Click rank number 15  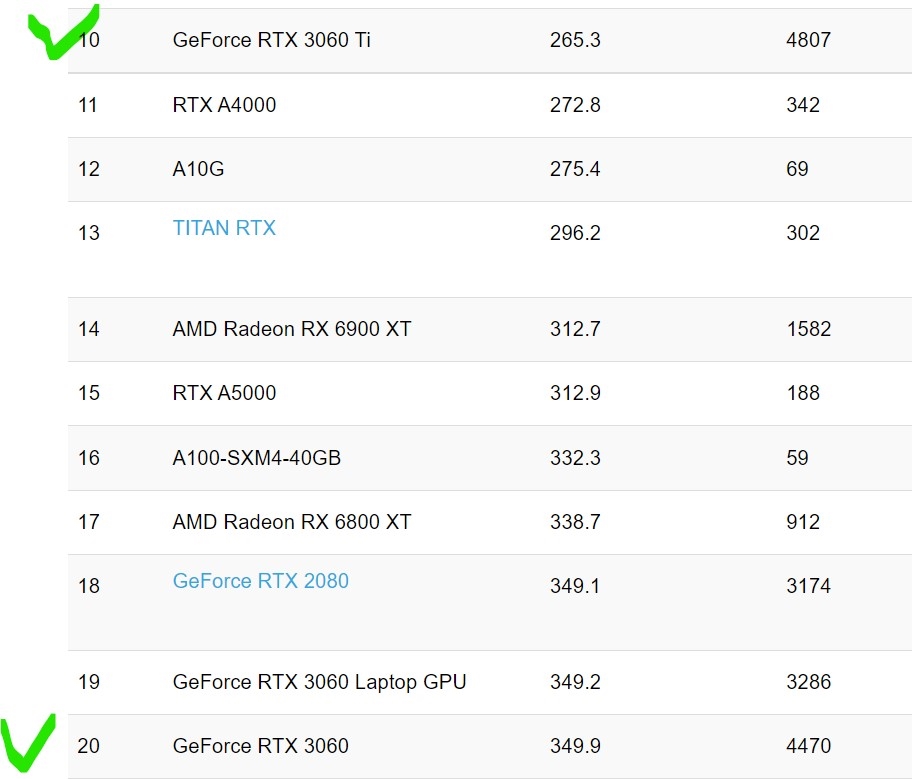89,393
